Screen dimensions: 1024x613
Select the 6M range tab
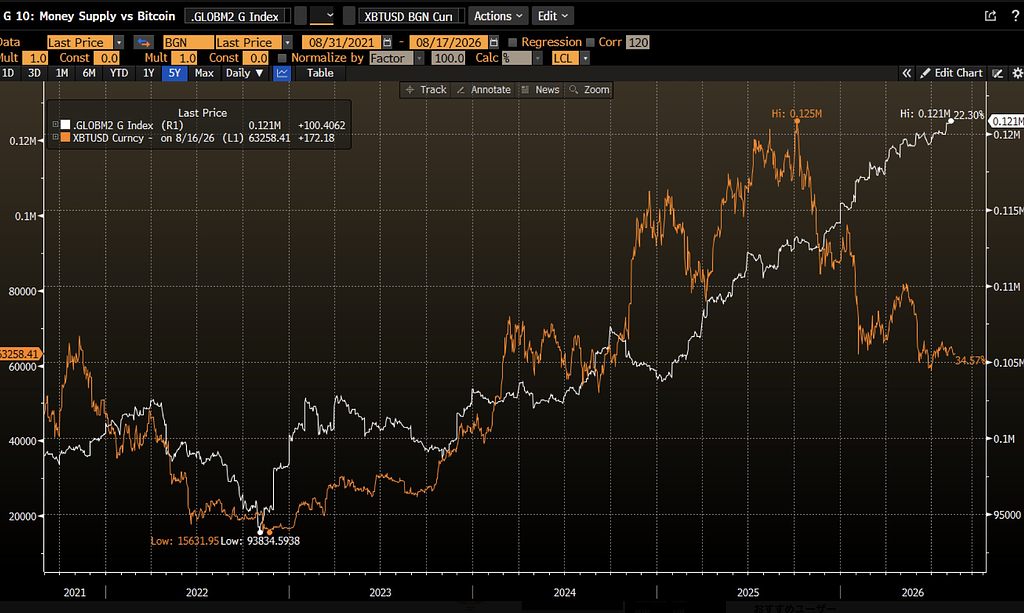coord(89,73)
